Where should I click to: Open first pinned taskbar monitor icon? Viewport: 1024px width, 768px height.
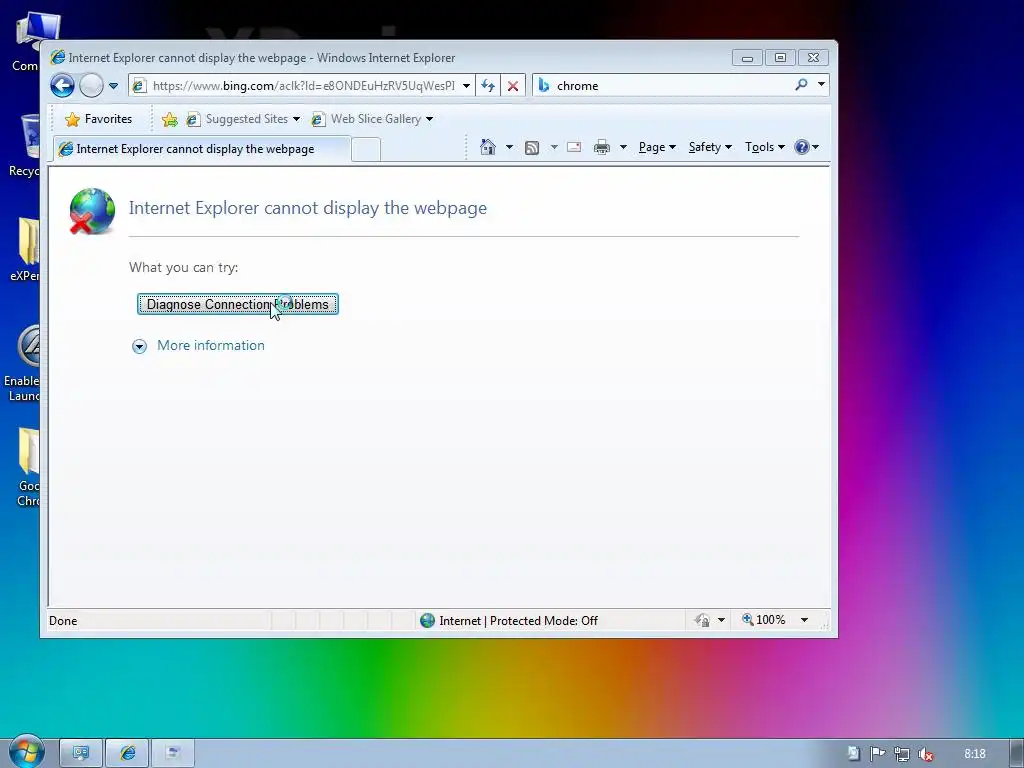coord(81,754)
